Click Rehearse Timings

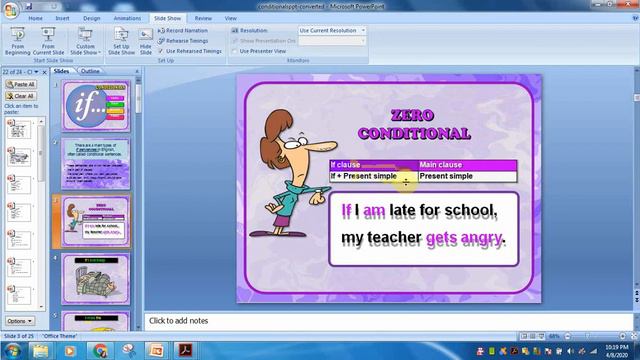tap(183, 41)
